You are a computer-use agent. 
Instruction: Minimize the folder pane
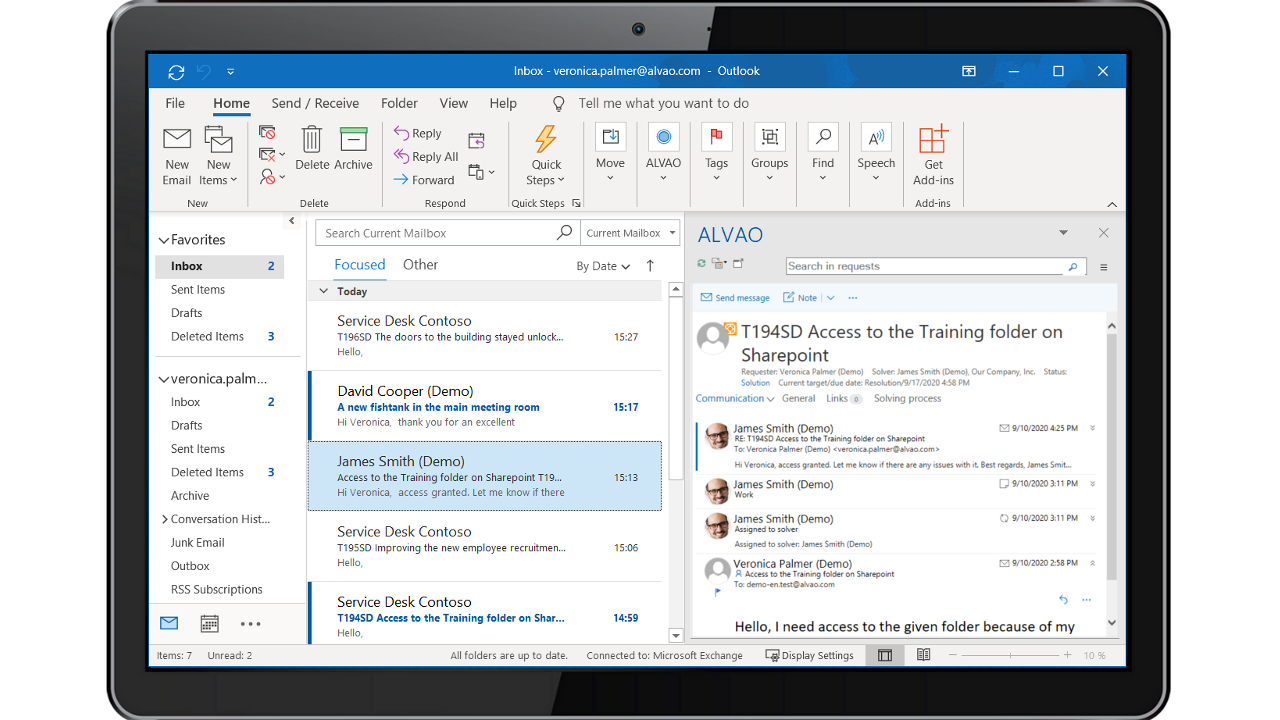click(292, 221)
